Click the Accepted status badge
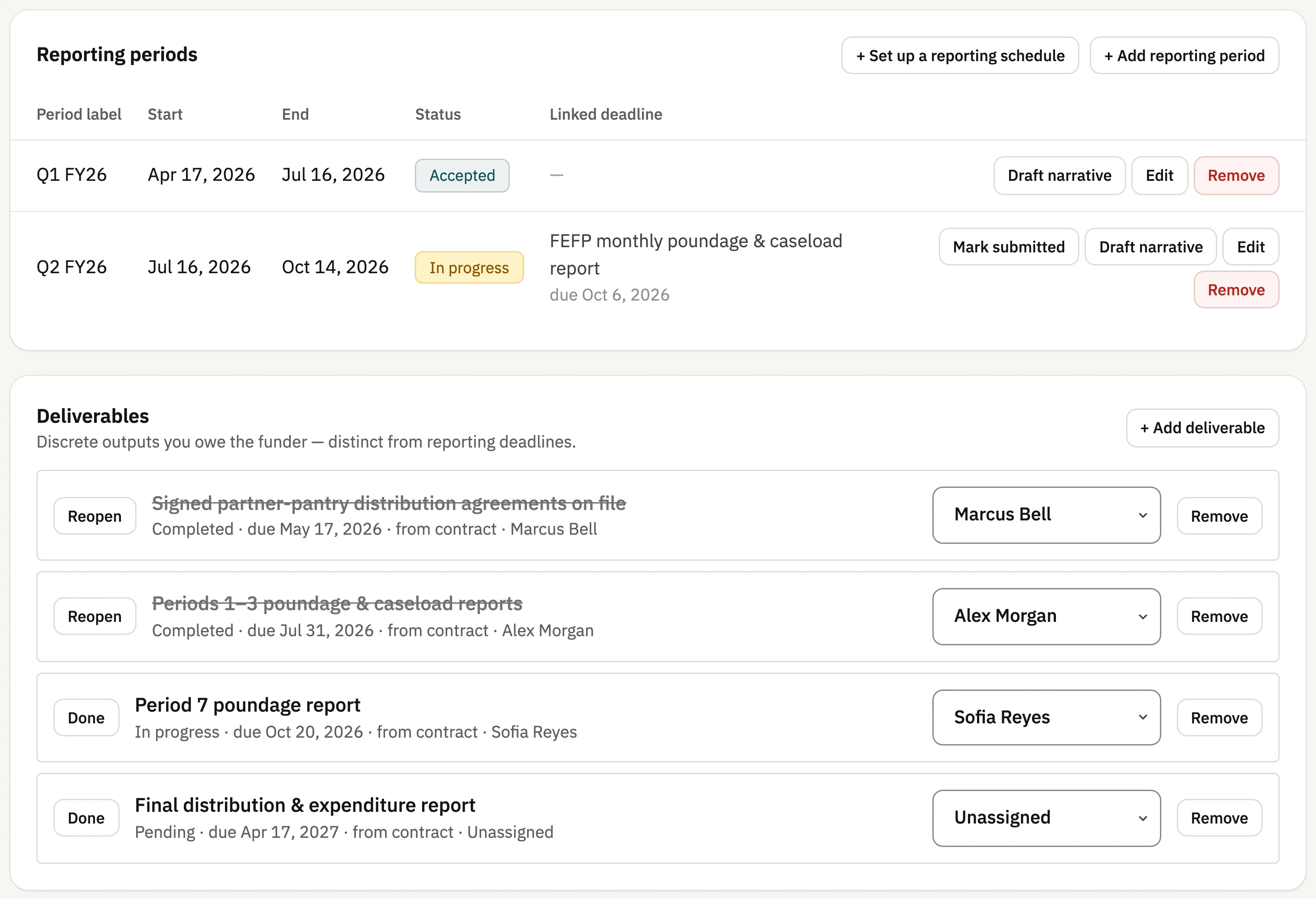Viewport: 1316px width, 899px height. 462,176
